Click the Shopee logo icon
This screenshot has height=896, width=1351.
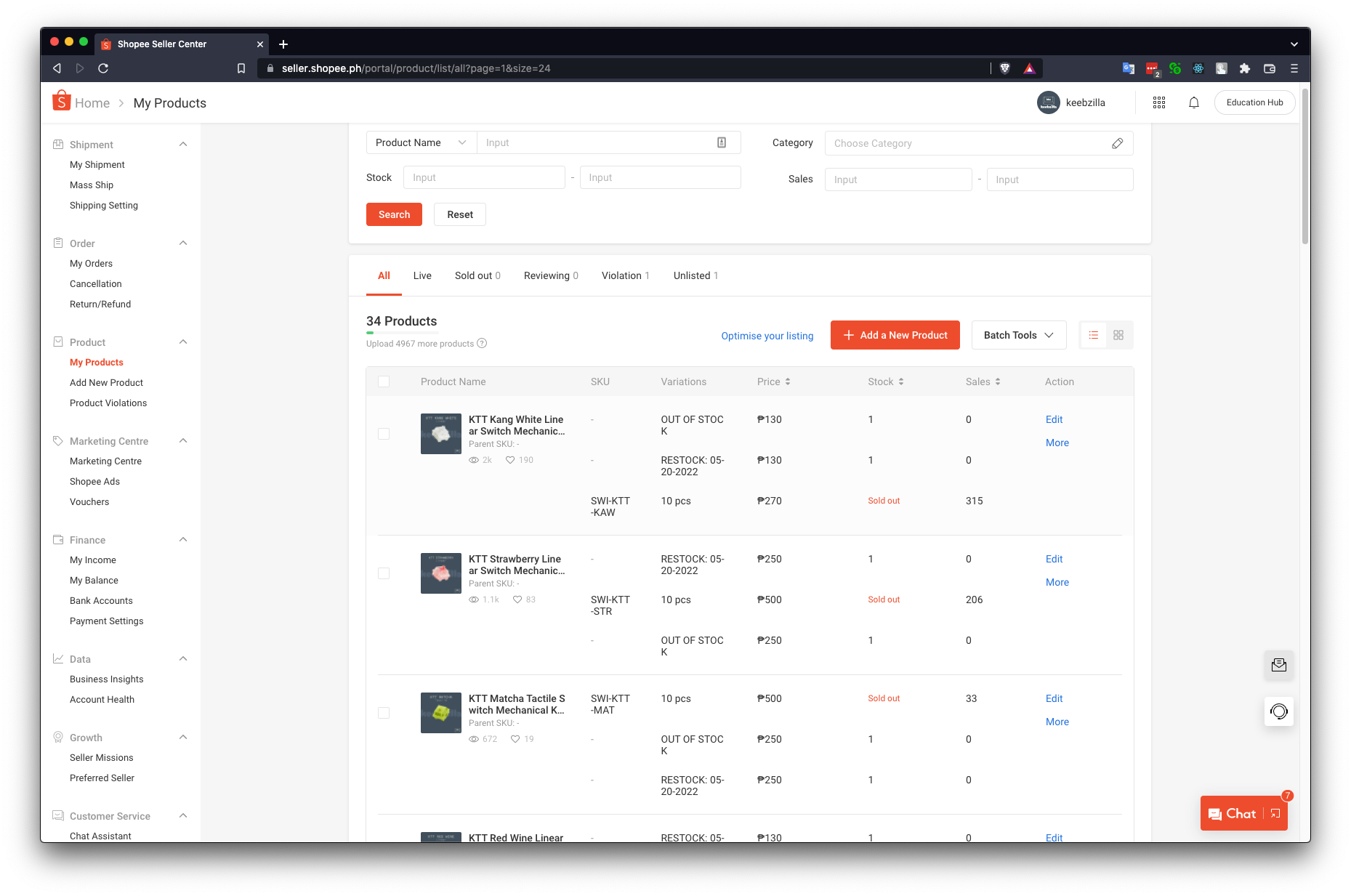pyautogui.click(x=62, y=101)
